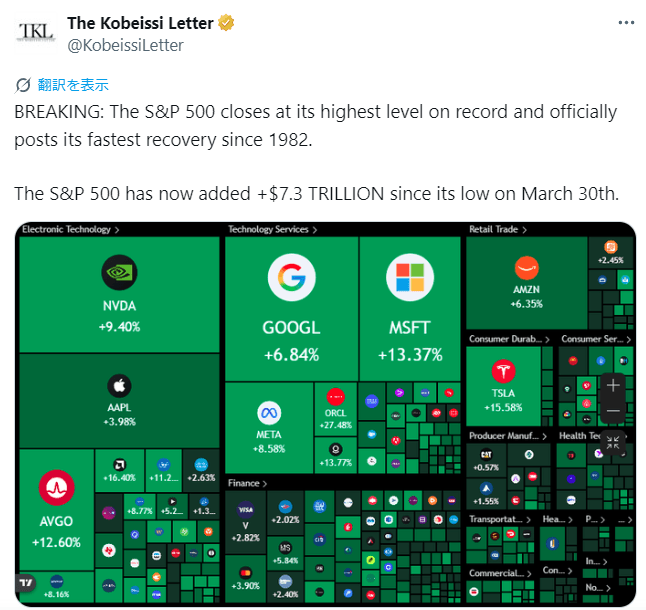Click the collapse fullscreen arrows icon

point(613,441)
